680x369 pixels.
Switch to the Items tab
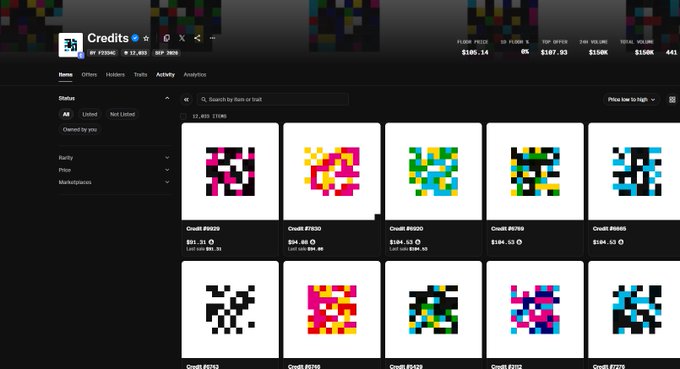pyautogui.click(x=65, y=75)
